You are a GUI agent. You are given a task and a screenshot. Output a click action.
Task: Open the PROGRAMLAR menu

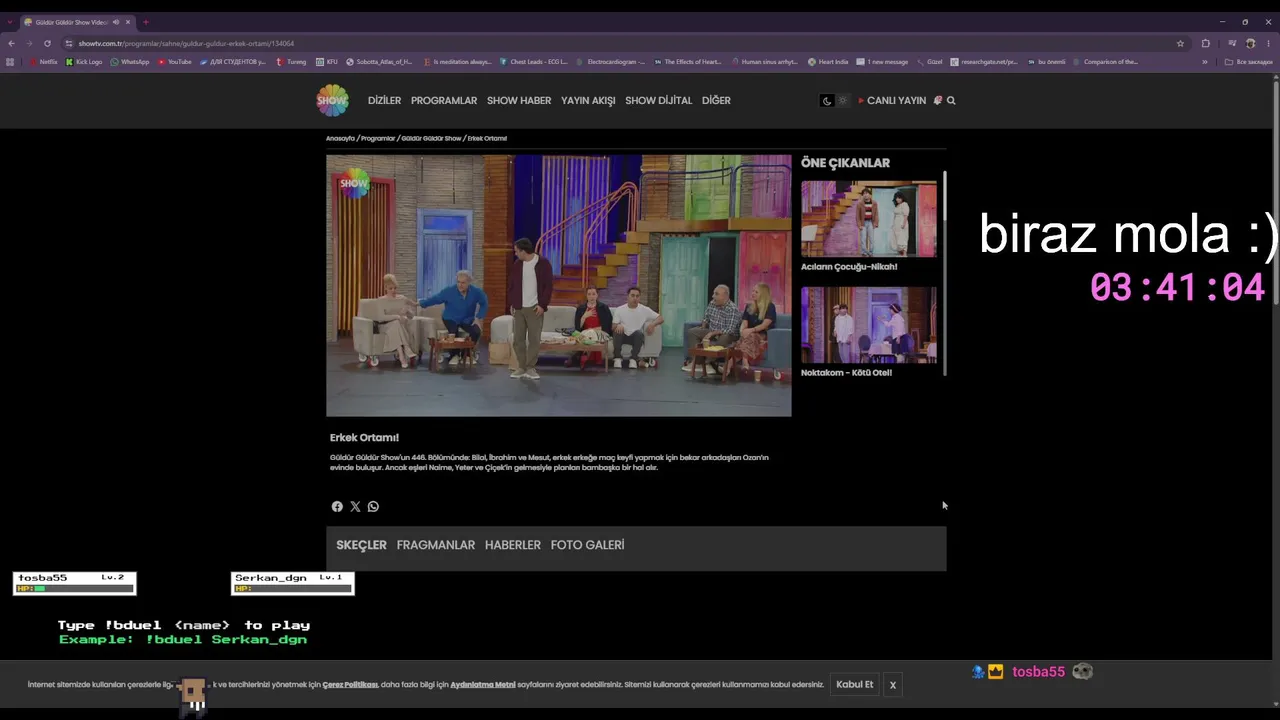(444, 100)
